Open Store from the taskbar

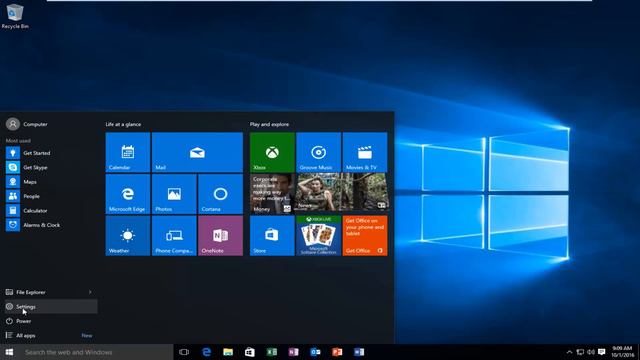pyautogui.click(x=250, y=352)
